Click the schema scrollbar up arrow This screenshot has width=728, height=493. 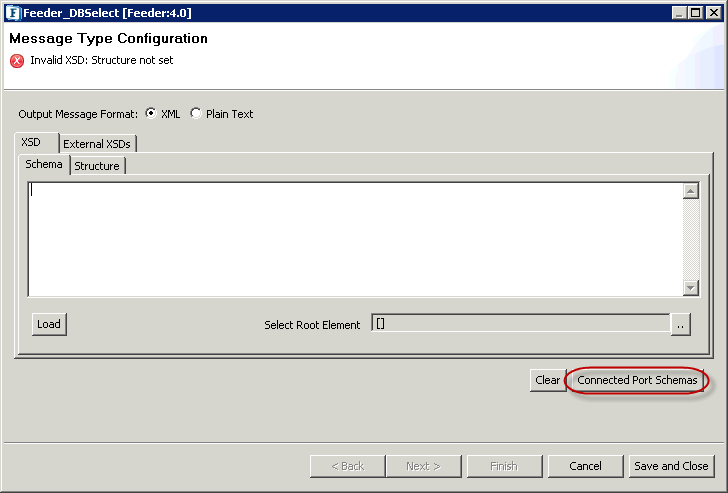[x=691, y=191]
